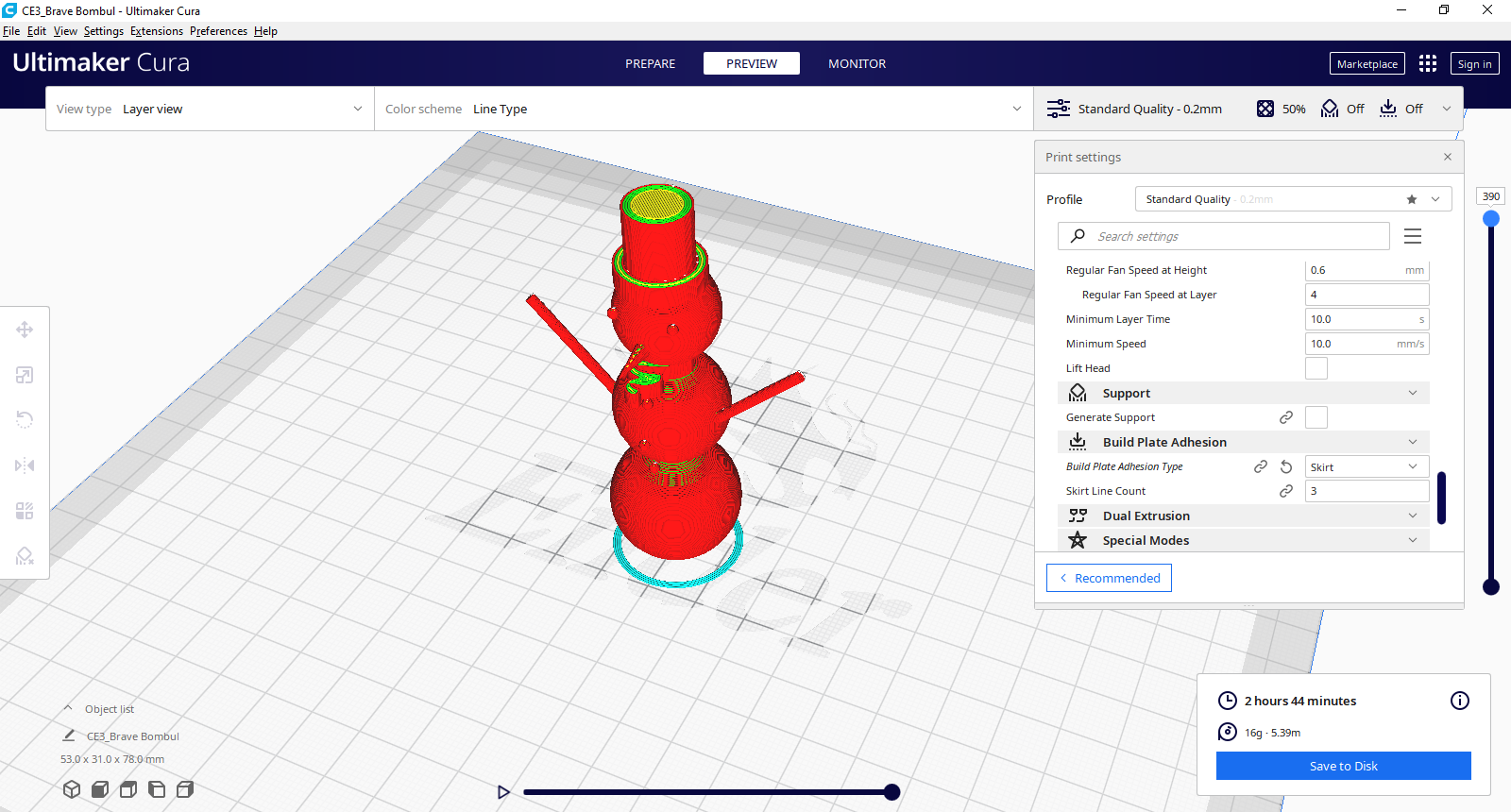The width and height of the screenshot is (1511, 812).
Task: Open setting visibility hamburger menu
Action: [x=1413, y=236]
